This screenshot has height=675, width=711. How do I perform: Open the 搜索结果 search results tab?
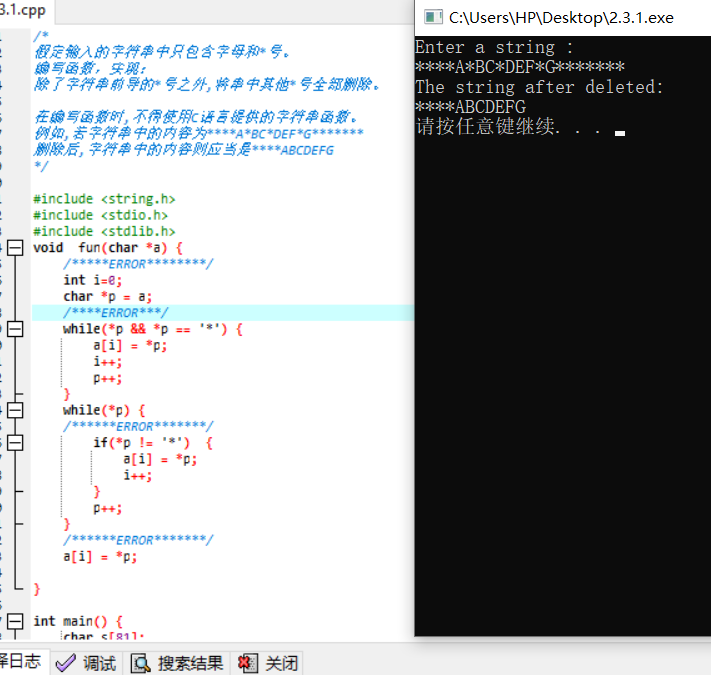[x=177, y=663]
